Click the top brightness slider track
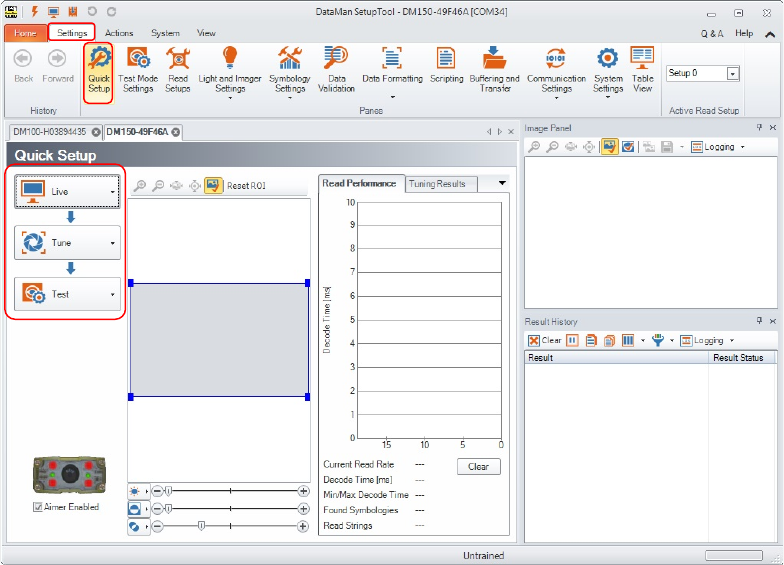Screen dimensions: 784x565 [x=230, y=491]
